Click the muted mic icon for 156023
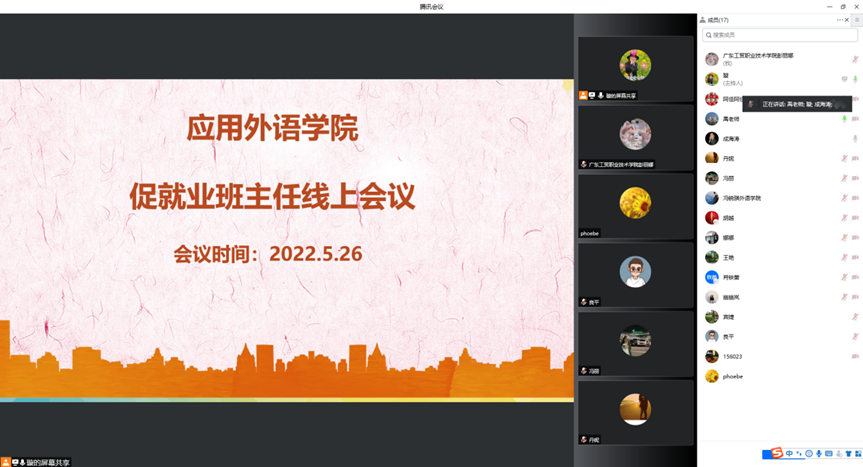This screenshot has height=467, width=863. 855,356
